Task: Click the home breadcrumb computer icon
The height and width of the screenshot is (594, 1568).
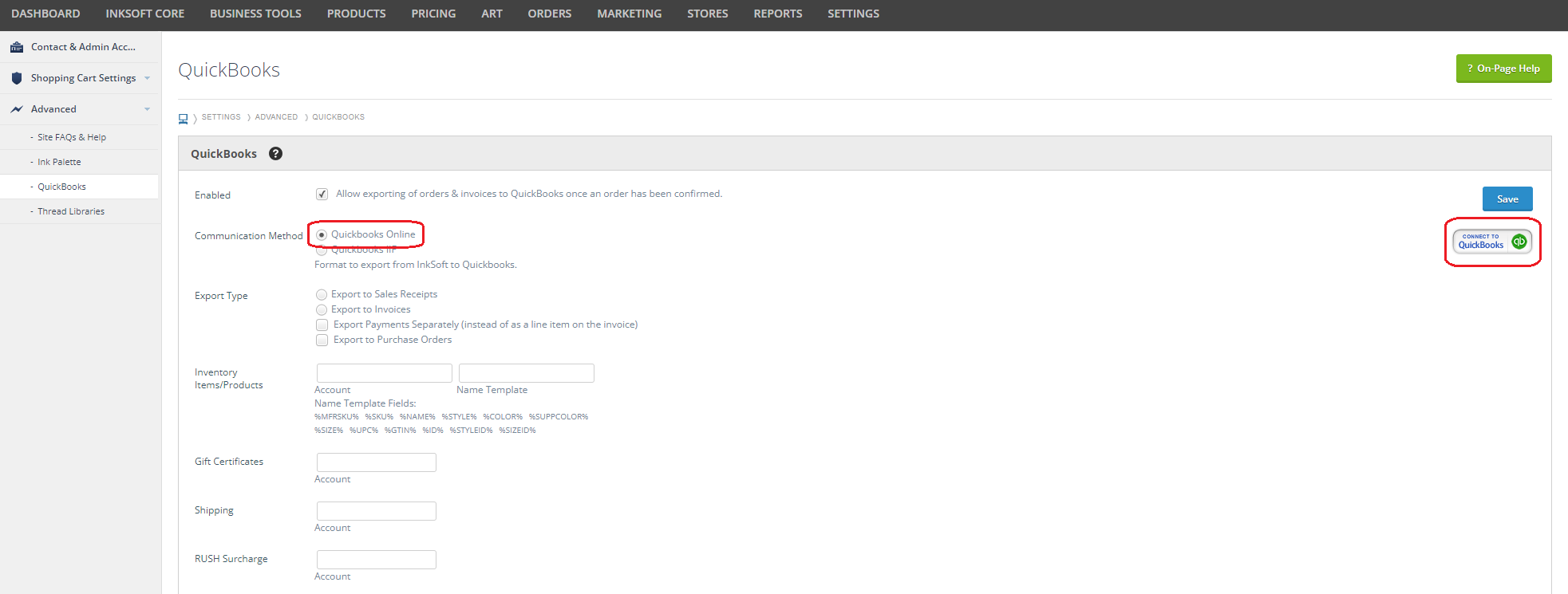Action: click(x=183, y=119)
